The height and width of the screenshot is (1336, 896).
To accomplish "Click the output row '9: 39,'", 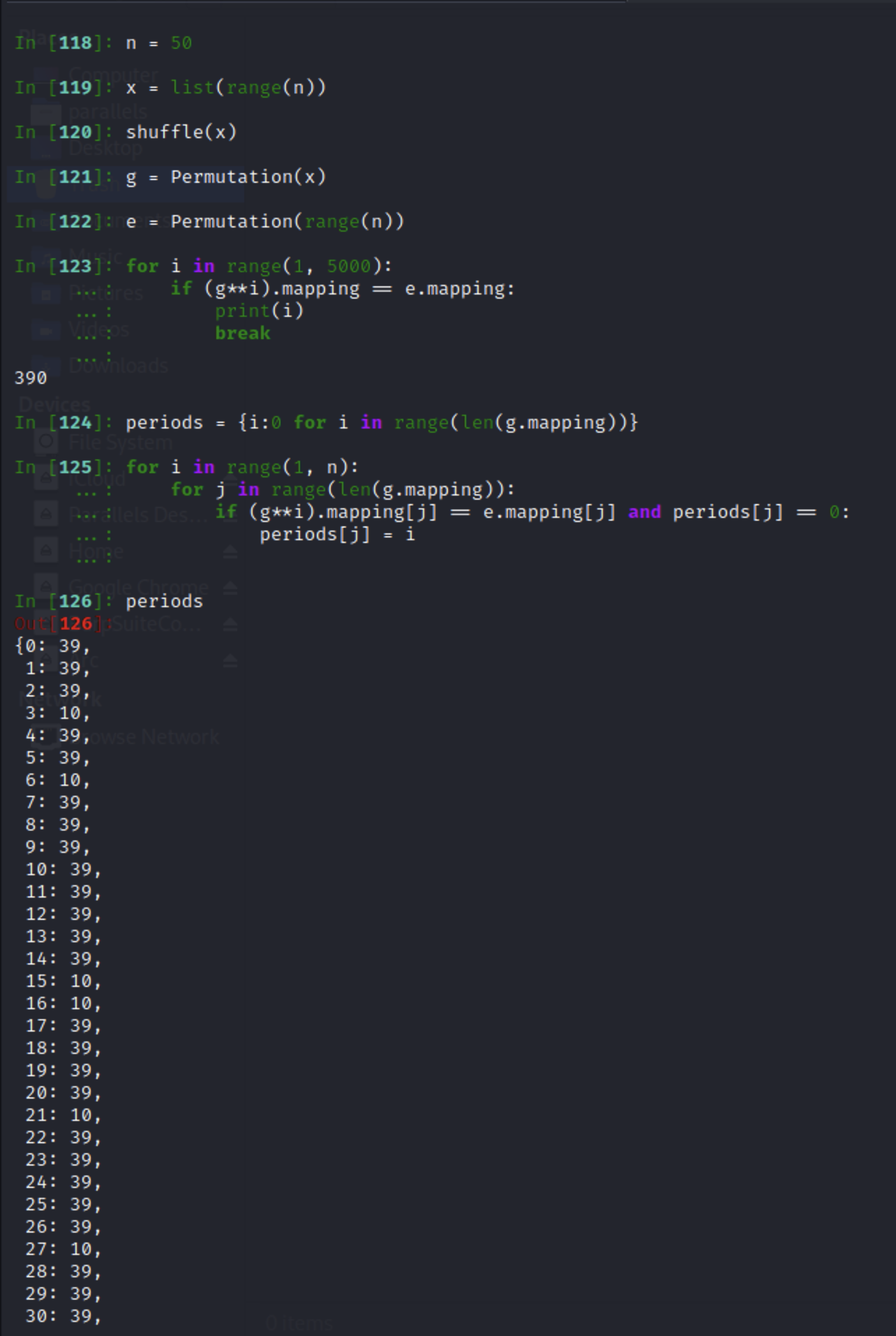I will click(x=58, y=847).
